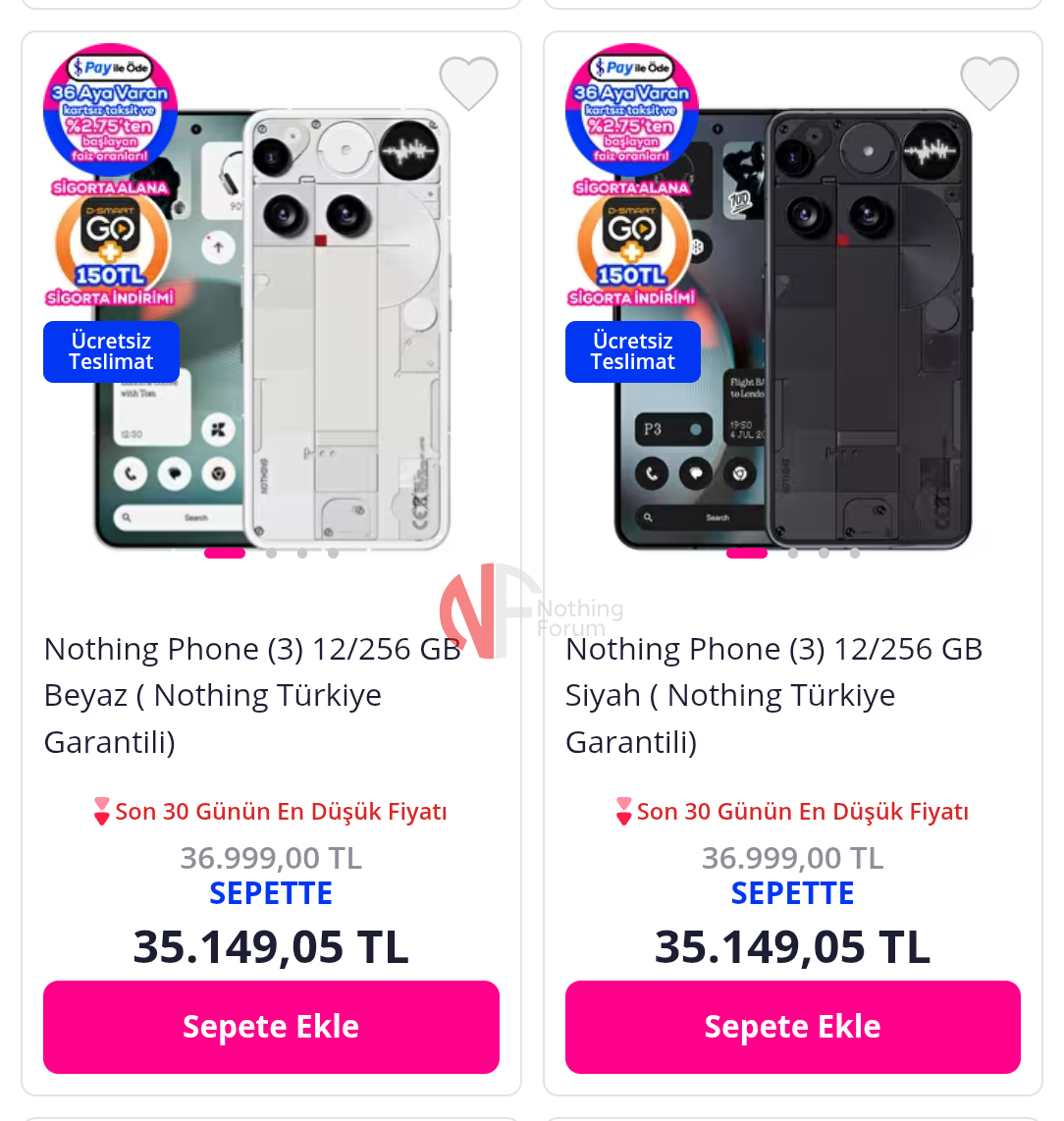Open the Nothing Phone (3) Siyah product title
The image size is (1064, 1121).
pos(773,695)
